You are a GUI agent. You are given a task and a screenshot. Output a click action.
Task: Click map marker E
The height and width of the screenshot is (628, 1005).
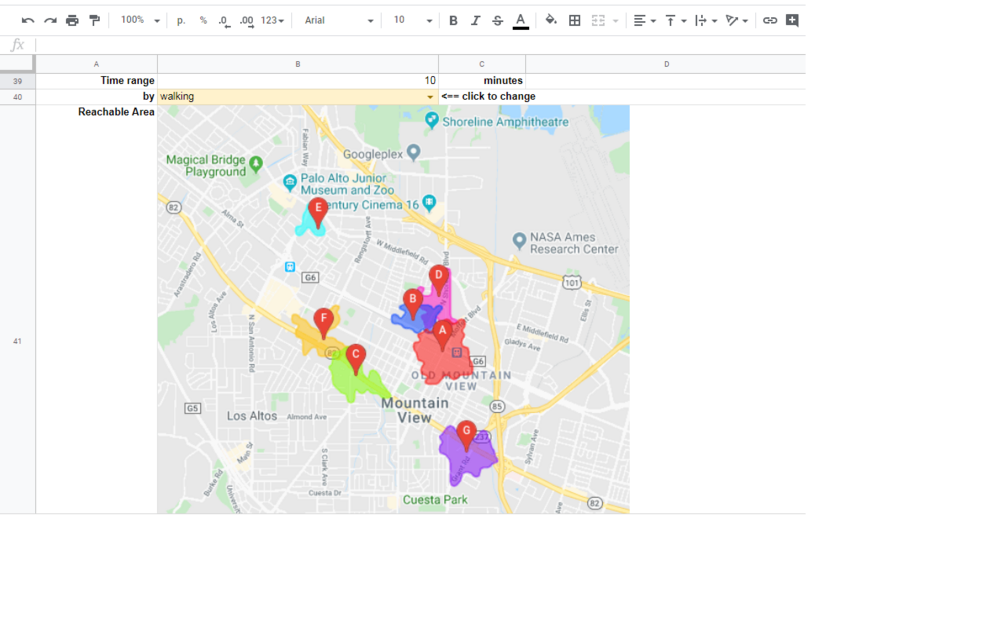(318, 211)
